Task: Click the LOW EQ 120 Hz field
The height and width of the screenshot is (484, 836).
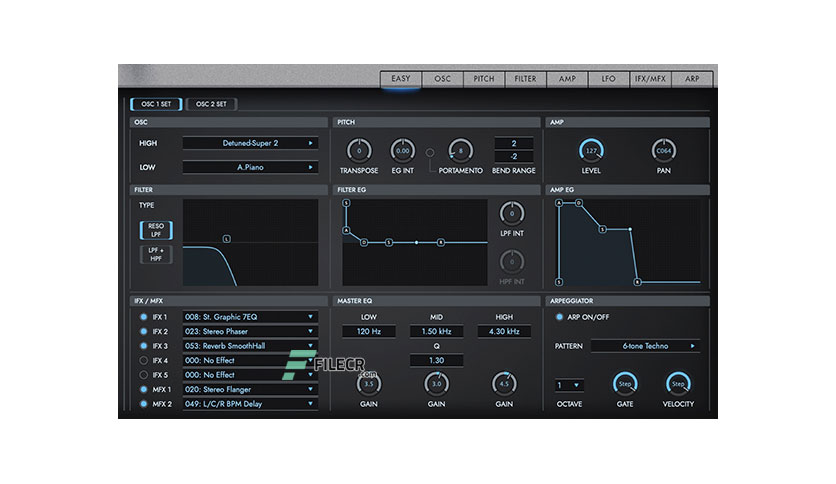Action: tap(368, 332)
